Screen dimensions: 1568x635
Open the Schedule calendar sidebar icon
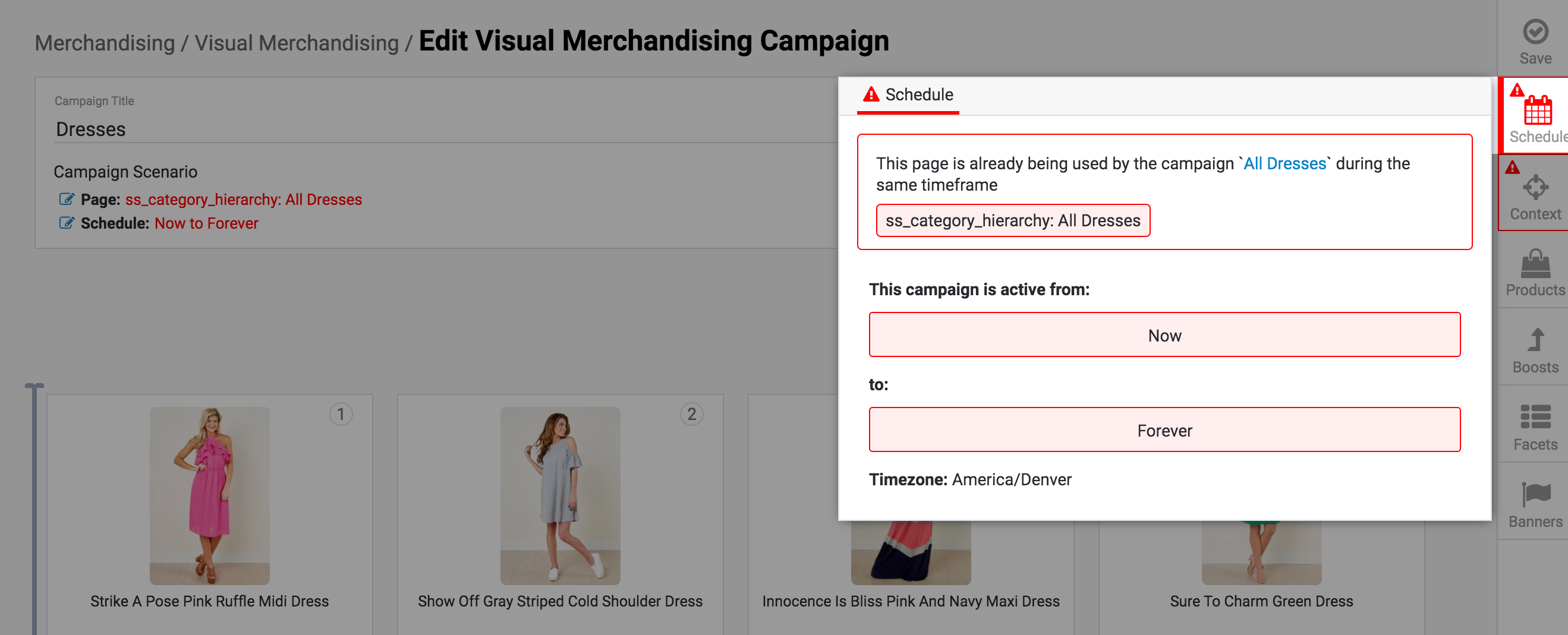1537,110
